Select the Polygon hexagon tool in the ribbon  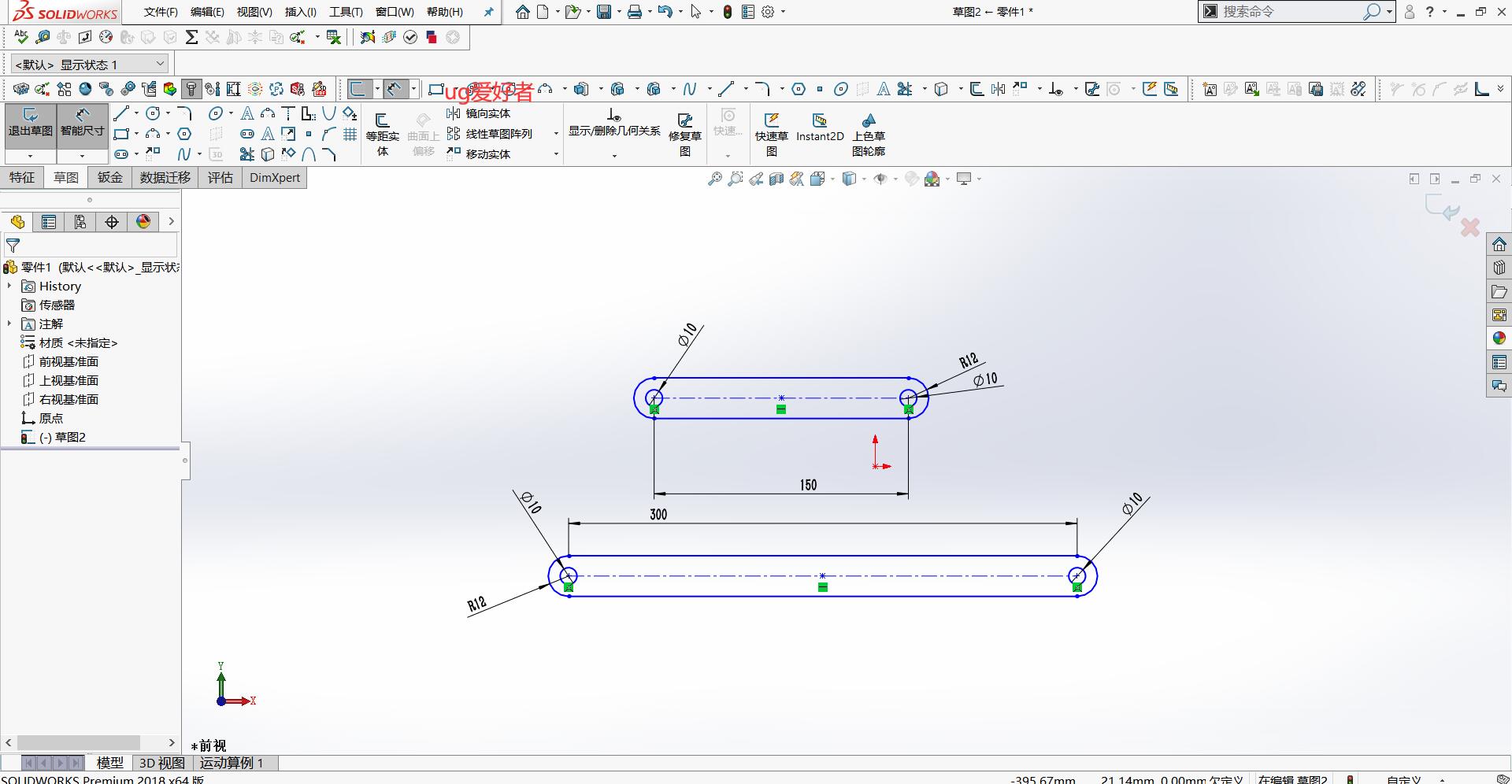[x=184, y=134]
